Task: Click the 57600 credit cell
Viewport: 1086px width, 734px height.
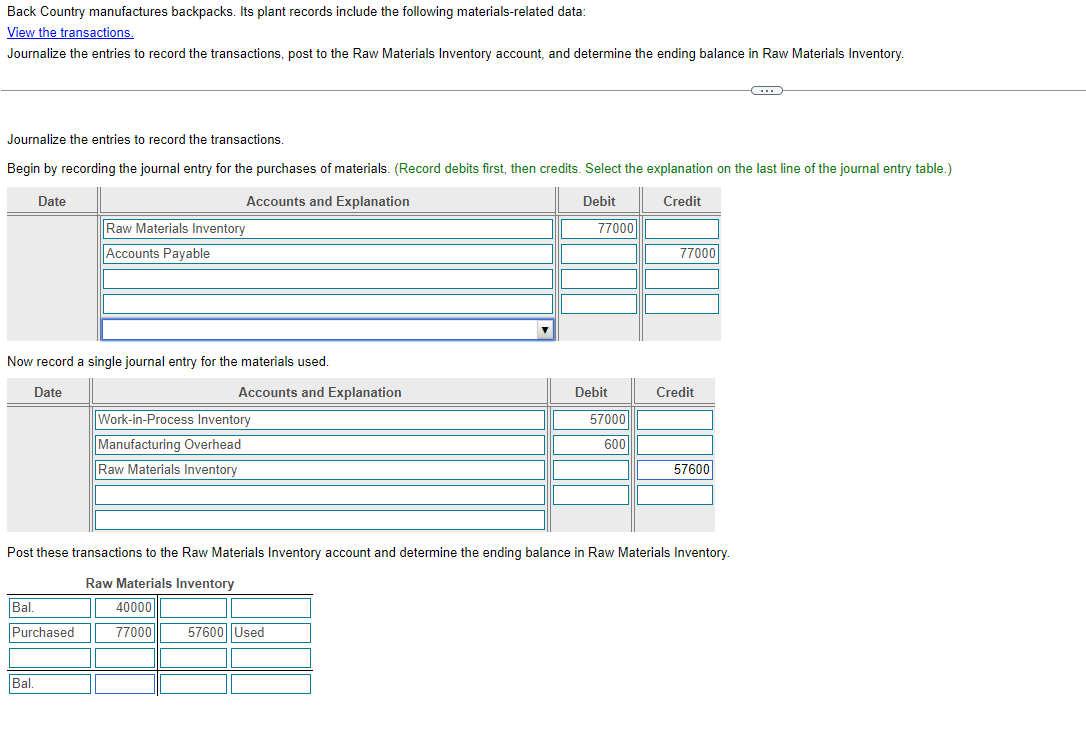Action: point(673,469)
